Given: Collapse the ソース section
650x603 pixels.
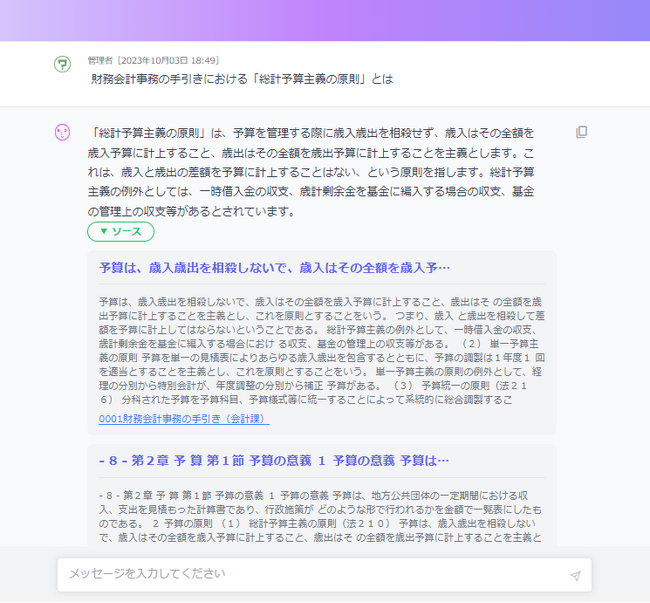Looking at the screenshot, I should (x=120, y=232).
